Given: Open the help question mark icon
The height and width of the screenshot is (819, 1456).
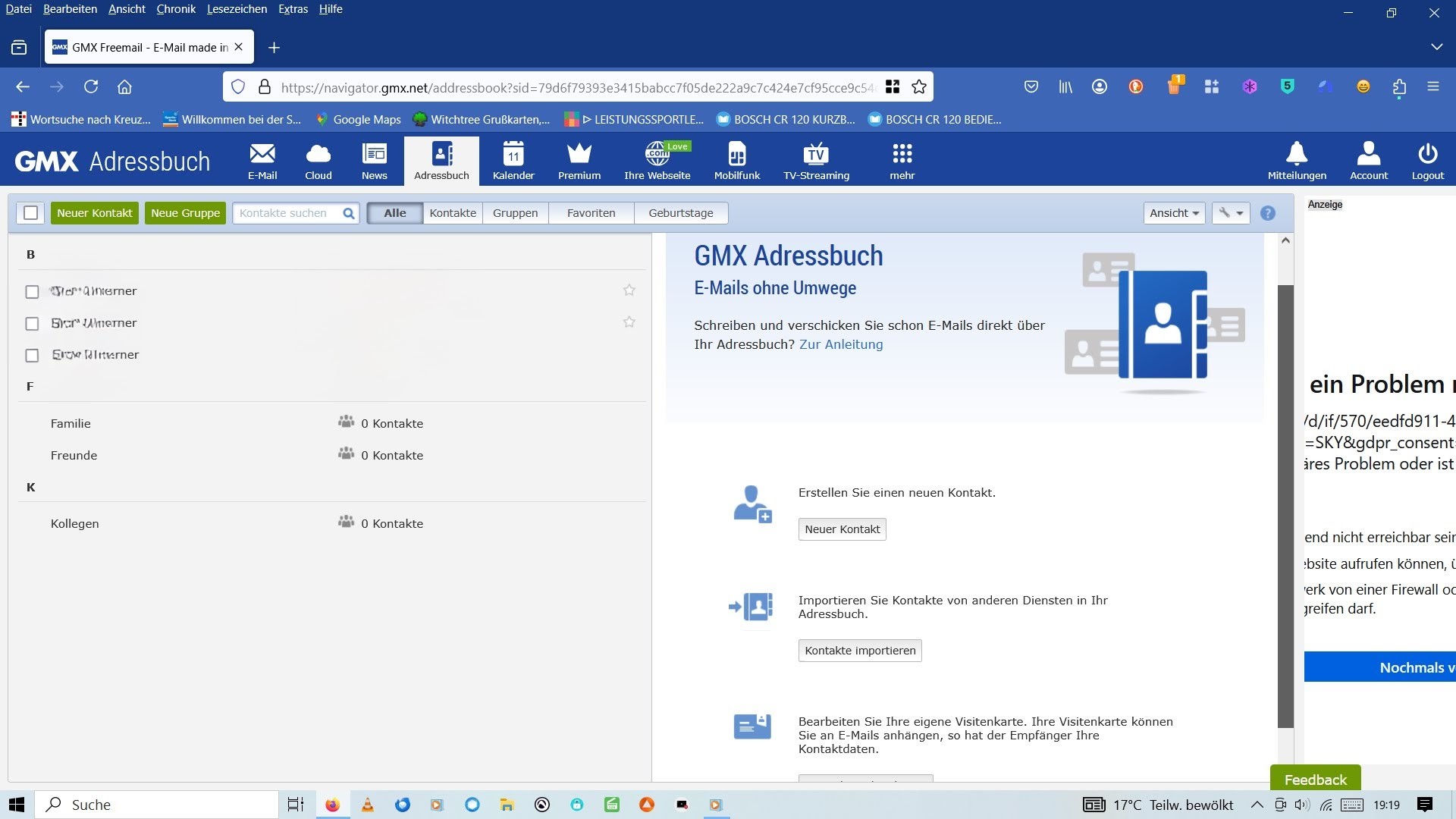Looking at the screenshot, I should pyautogui.click(x=1268, y=214).
